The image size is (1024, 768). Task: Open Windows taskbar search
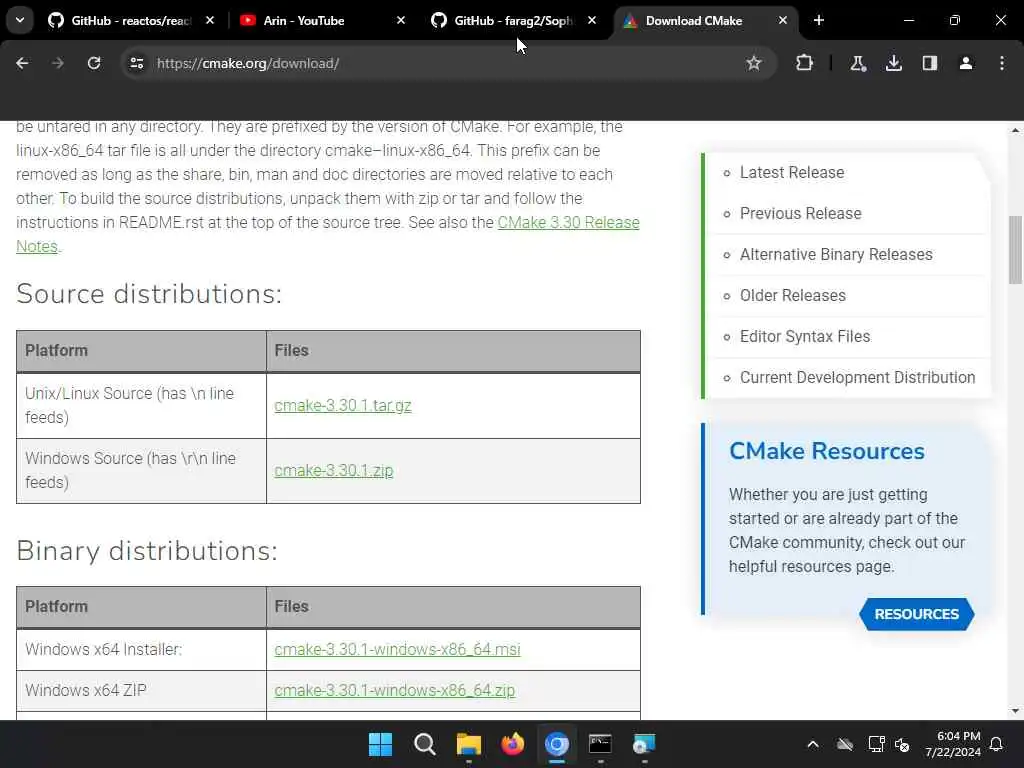coord(424,744)
